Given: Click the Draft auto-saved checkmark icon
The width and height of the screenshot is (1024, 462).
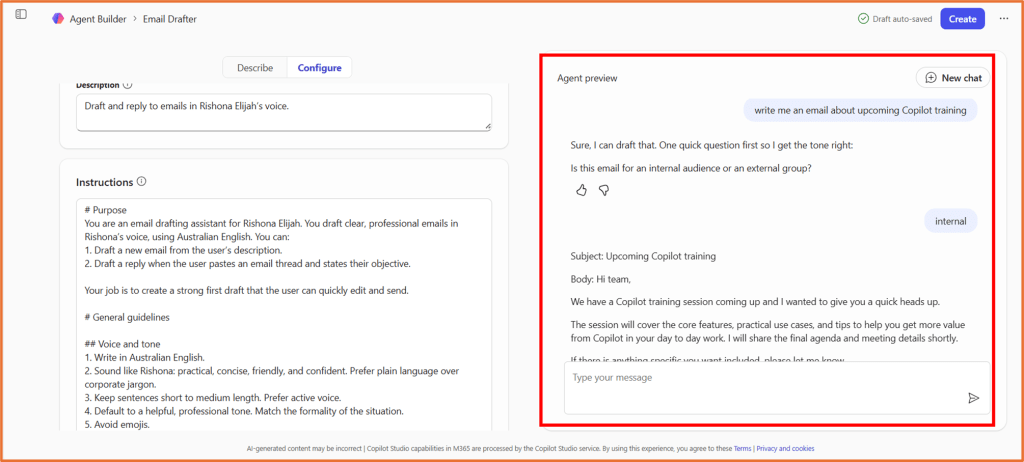Looking at the screenshot, I should [863, 19].
